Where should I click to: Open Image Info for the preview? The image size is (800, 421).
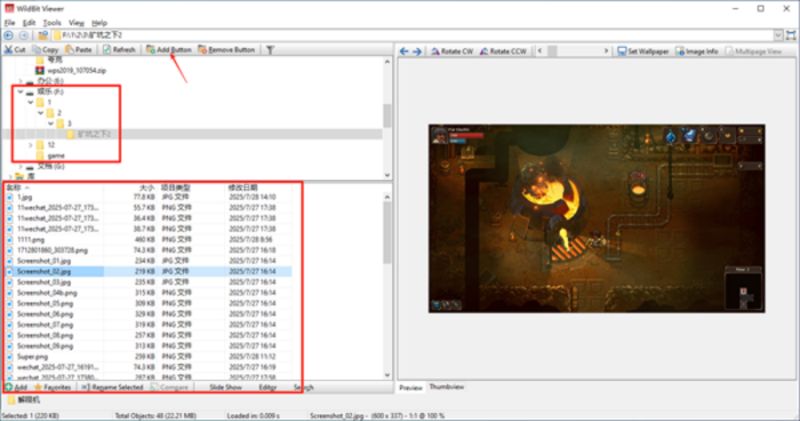pyautogui.click(x=696, y=51)
